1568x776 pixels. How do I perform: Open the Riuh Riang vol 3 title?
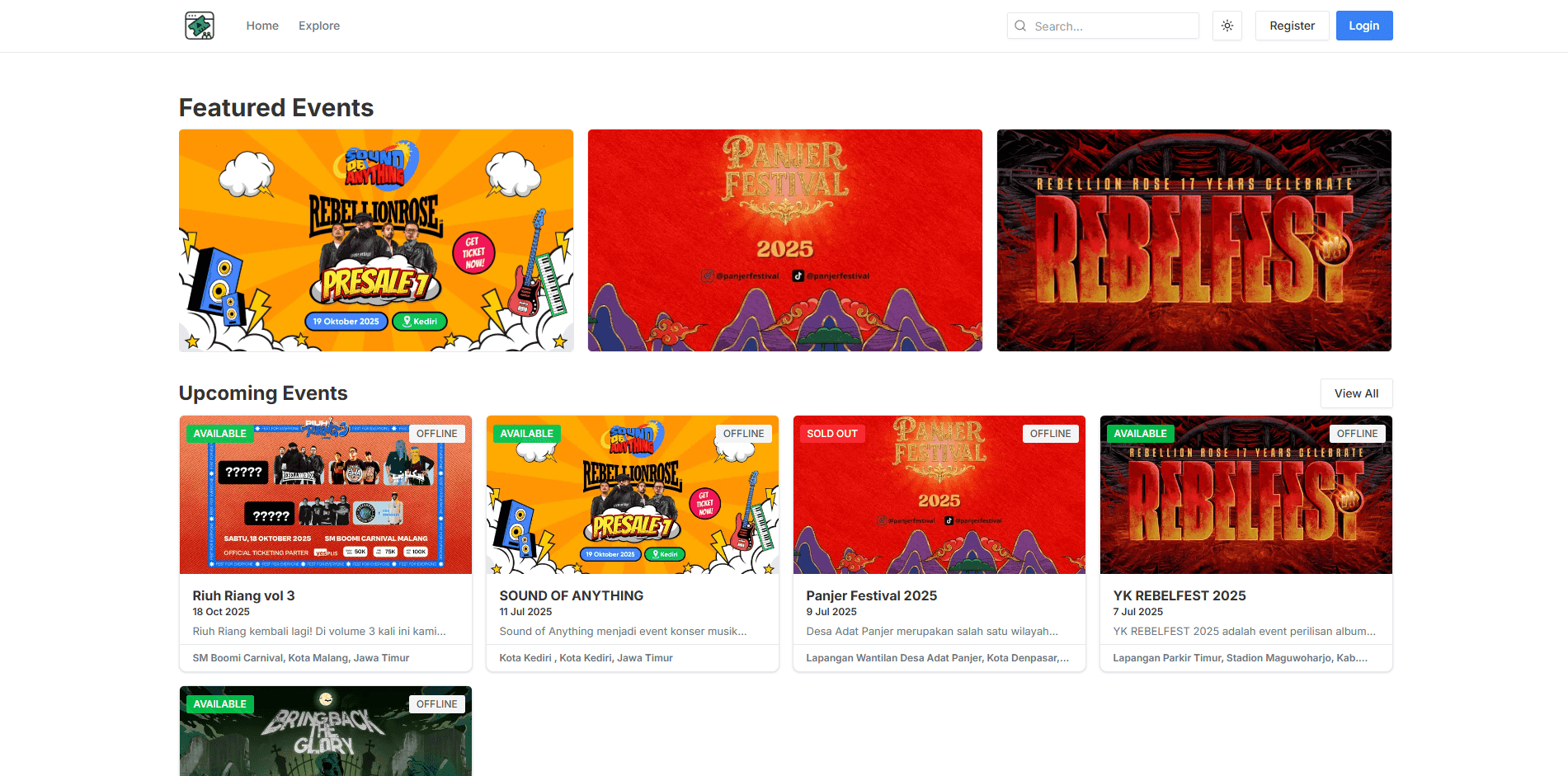tap(243, 595)
